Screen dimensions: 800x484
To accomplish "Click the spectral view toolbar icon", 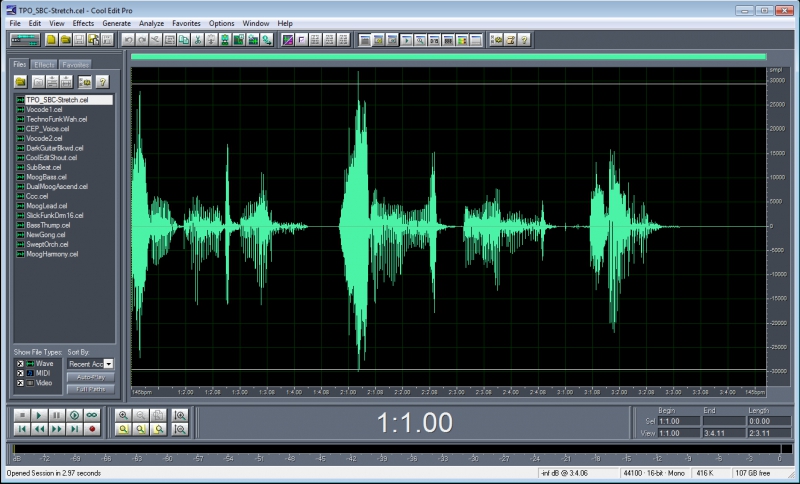I will click(x=288, y=40).
